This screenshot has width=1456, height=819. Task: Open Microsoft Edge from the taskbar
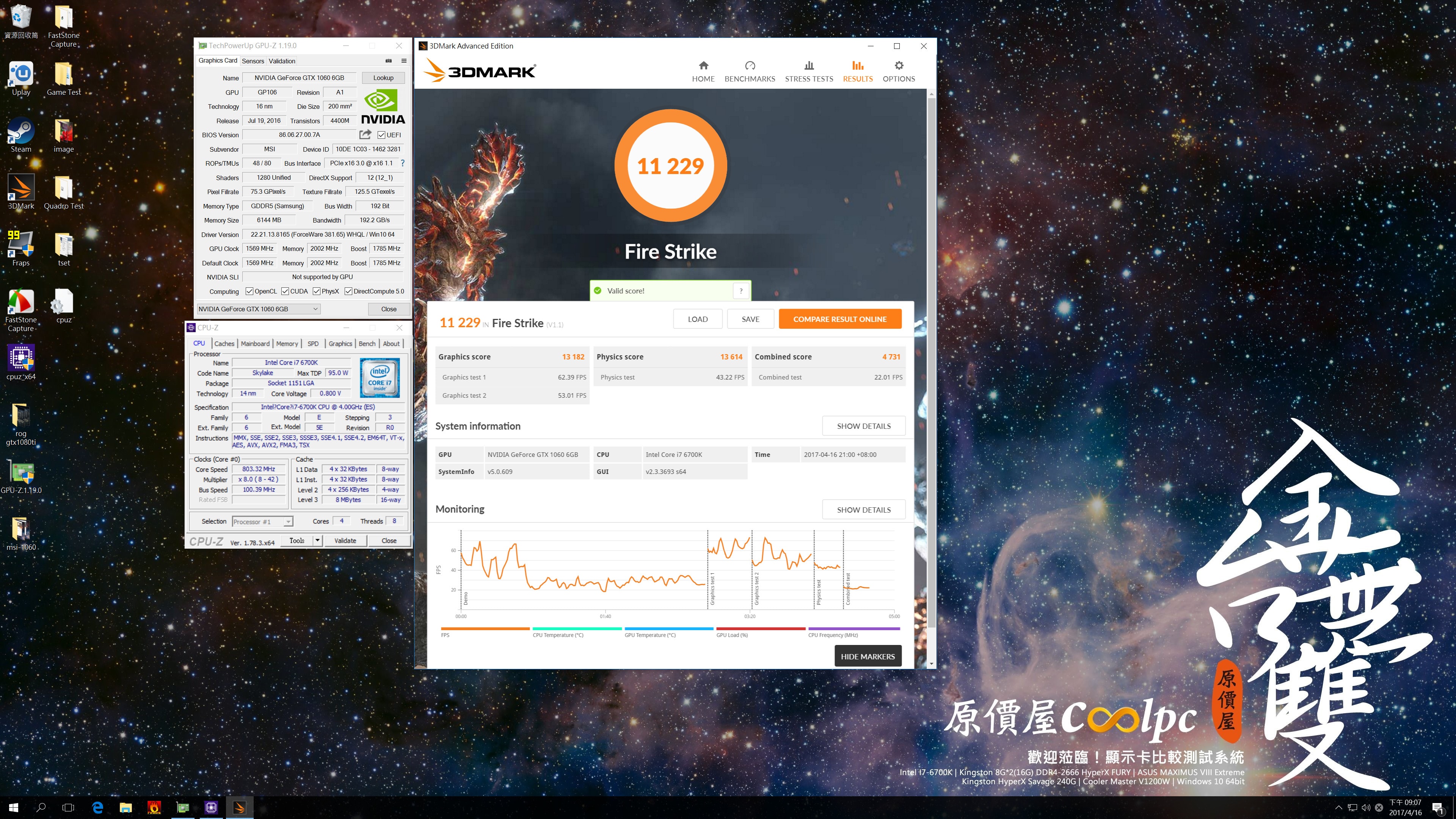pos(97,807)
